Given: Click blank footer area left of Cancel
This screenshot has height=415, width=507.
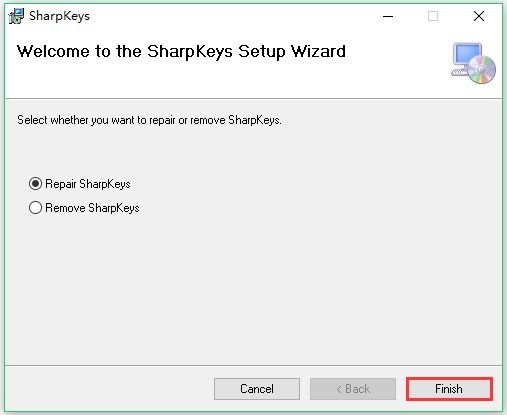Looking at the screenshot, I should pos(107,389).
